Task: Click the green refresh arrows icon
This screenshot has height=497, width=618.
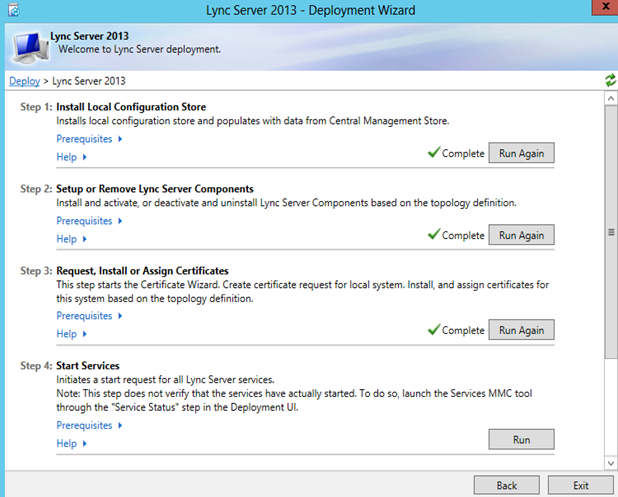Action: 611,80
